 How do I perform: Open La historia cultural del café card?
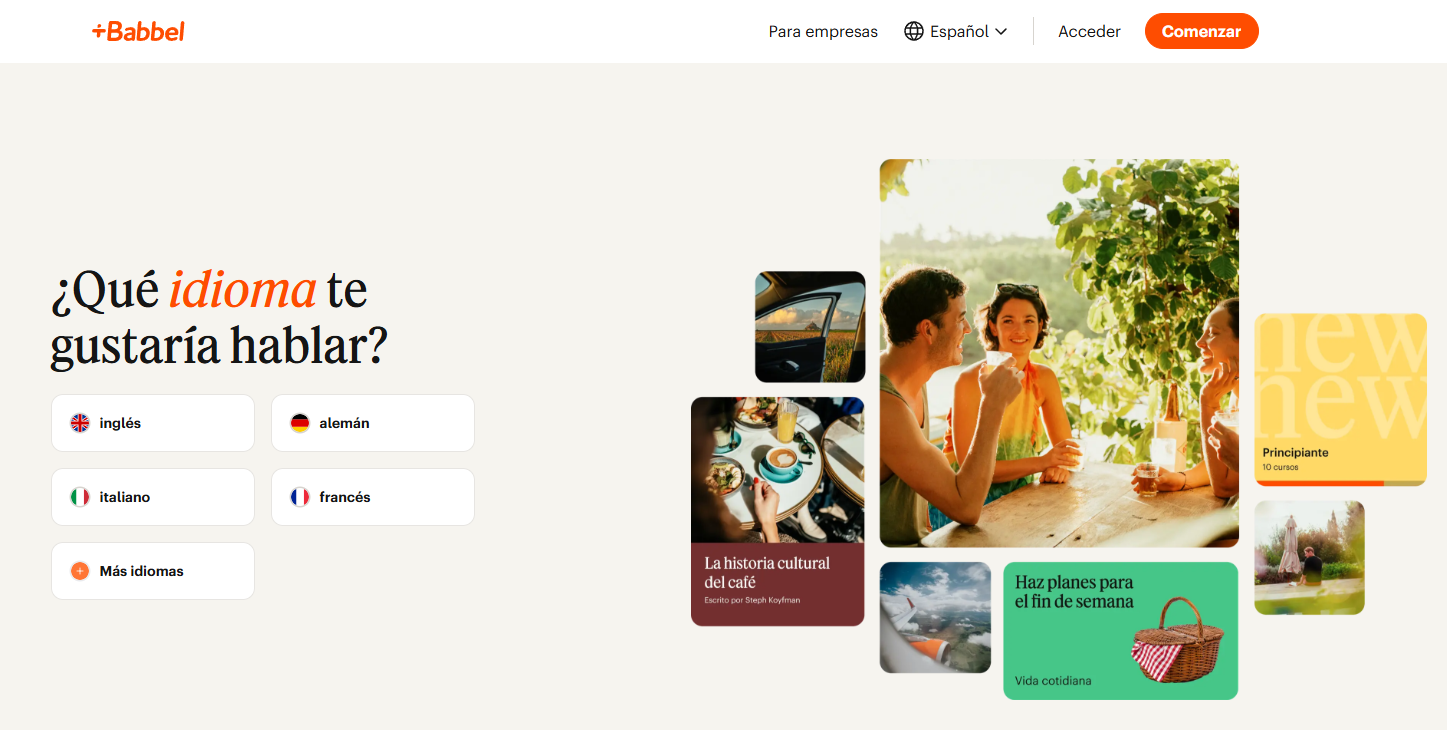777,511
